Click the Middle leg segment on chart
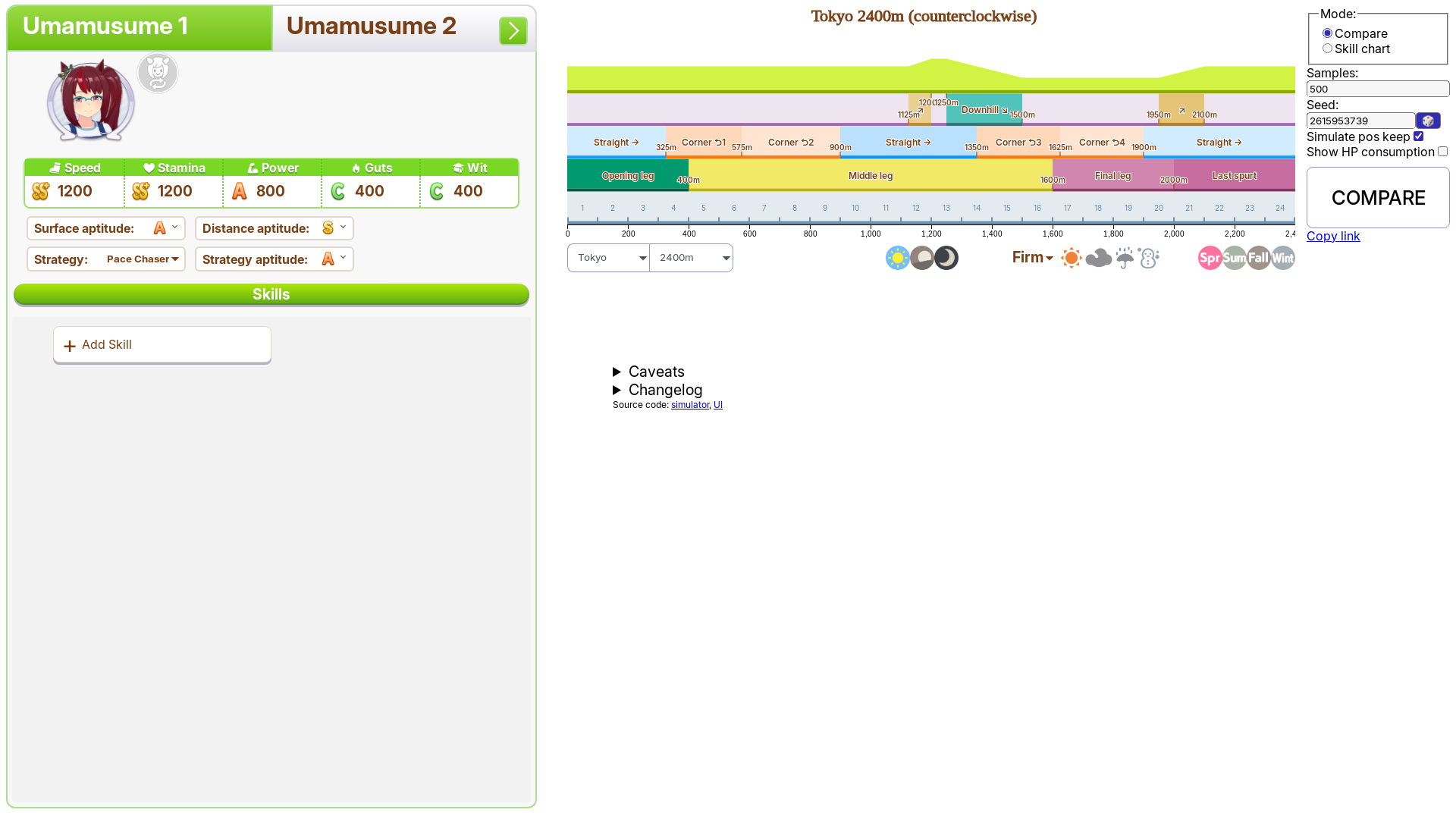Screen dimensions: 1456x819 click(871, 175)
